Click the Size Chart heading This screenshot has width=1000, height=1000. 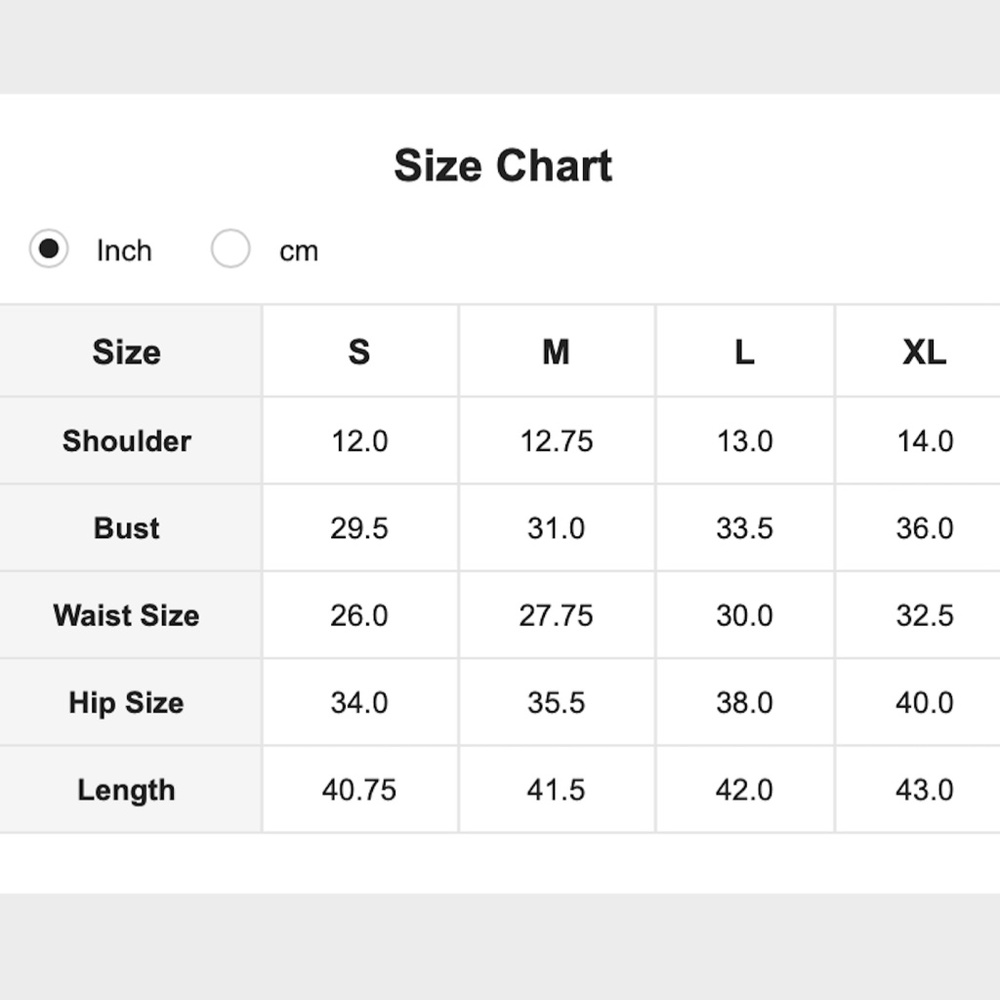coord(503,166)
